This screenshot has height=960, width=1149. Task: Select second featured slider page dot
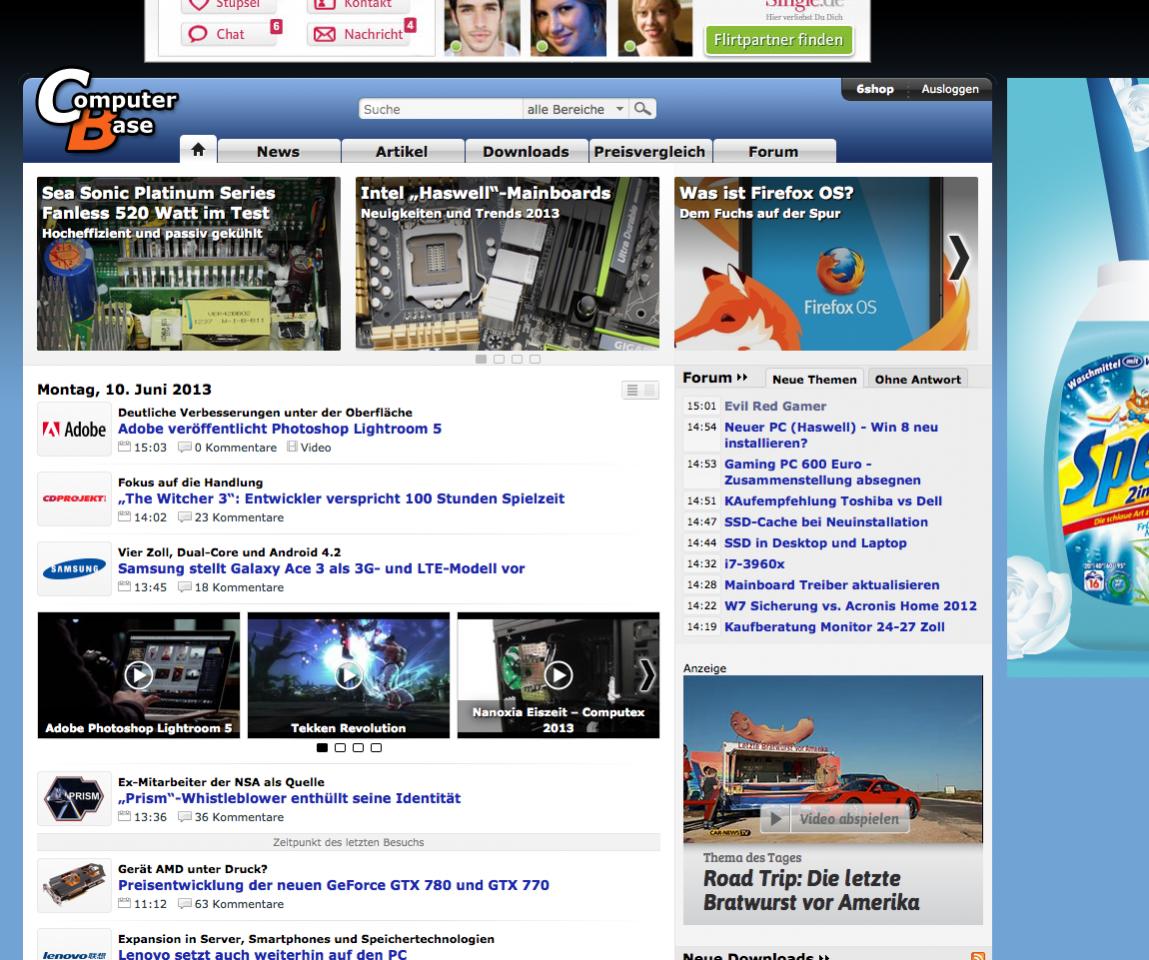tap(499, 359)
